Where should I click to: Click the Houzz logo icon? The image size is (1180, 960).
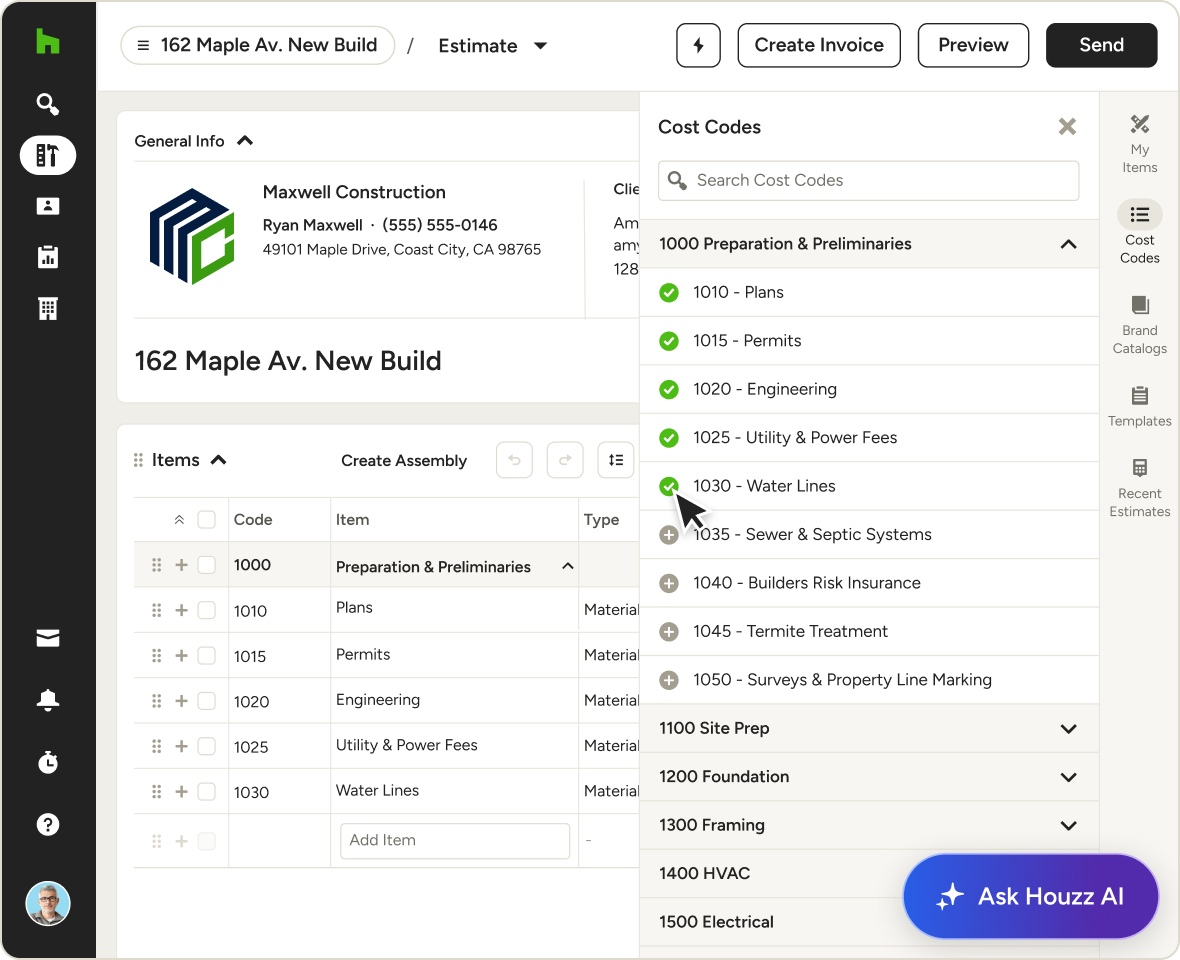click(47, 41)
